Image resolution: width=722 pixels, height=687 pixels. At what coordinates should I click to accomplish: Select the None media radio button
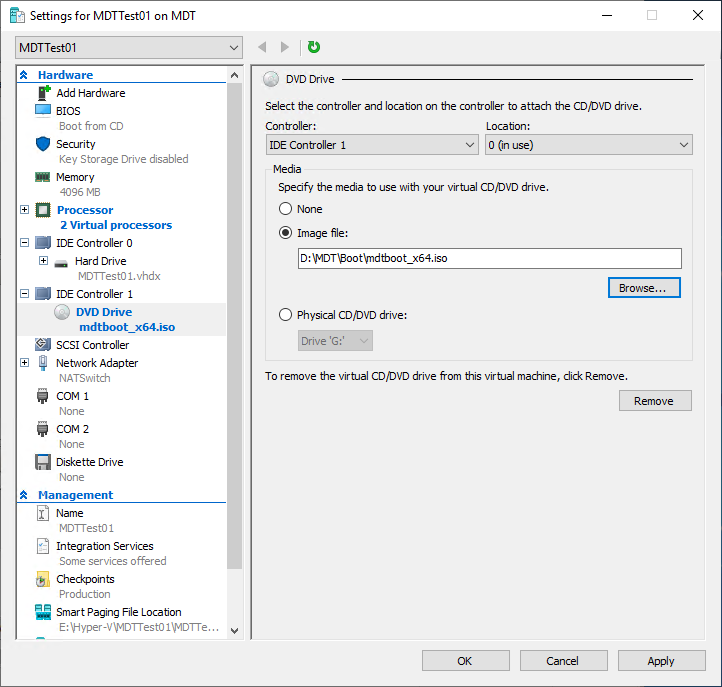pos(285,209)
